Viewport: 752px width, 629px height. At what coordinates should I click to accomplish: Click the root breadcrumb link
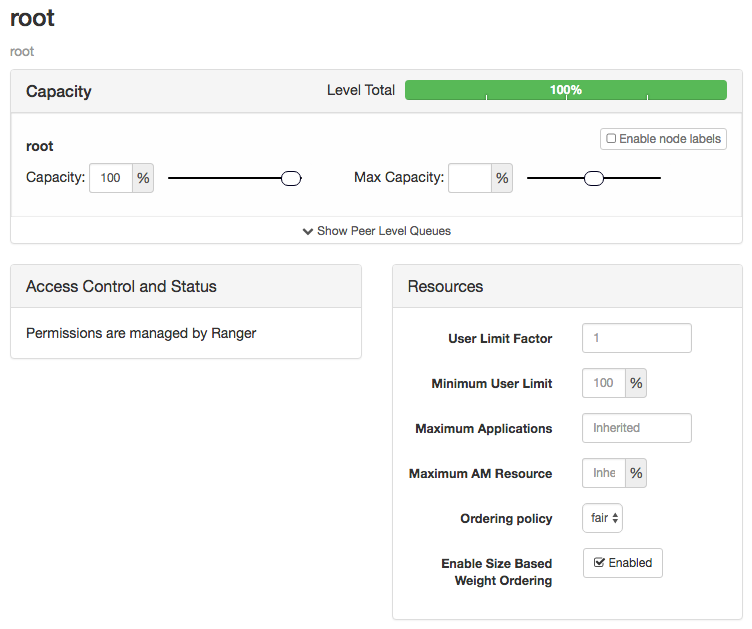coord(22,51)
